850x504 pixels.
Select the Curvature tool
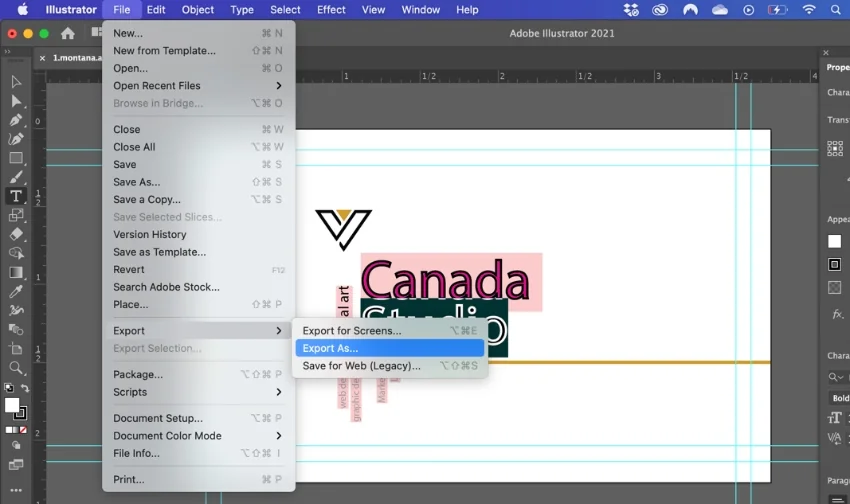pyautogui.click(x=16, y=139)
